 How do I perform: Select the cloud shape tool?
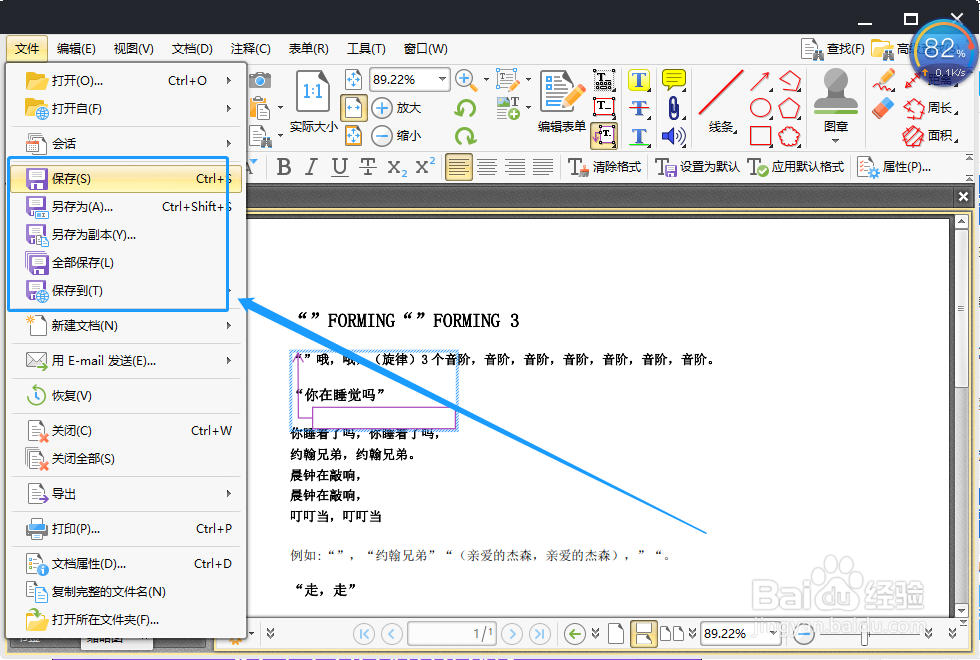789,136
